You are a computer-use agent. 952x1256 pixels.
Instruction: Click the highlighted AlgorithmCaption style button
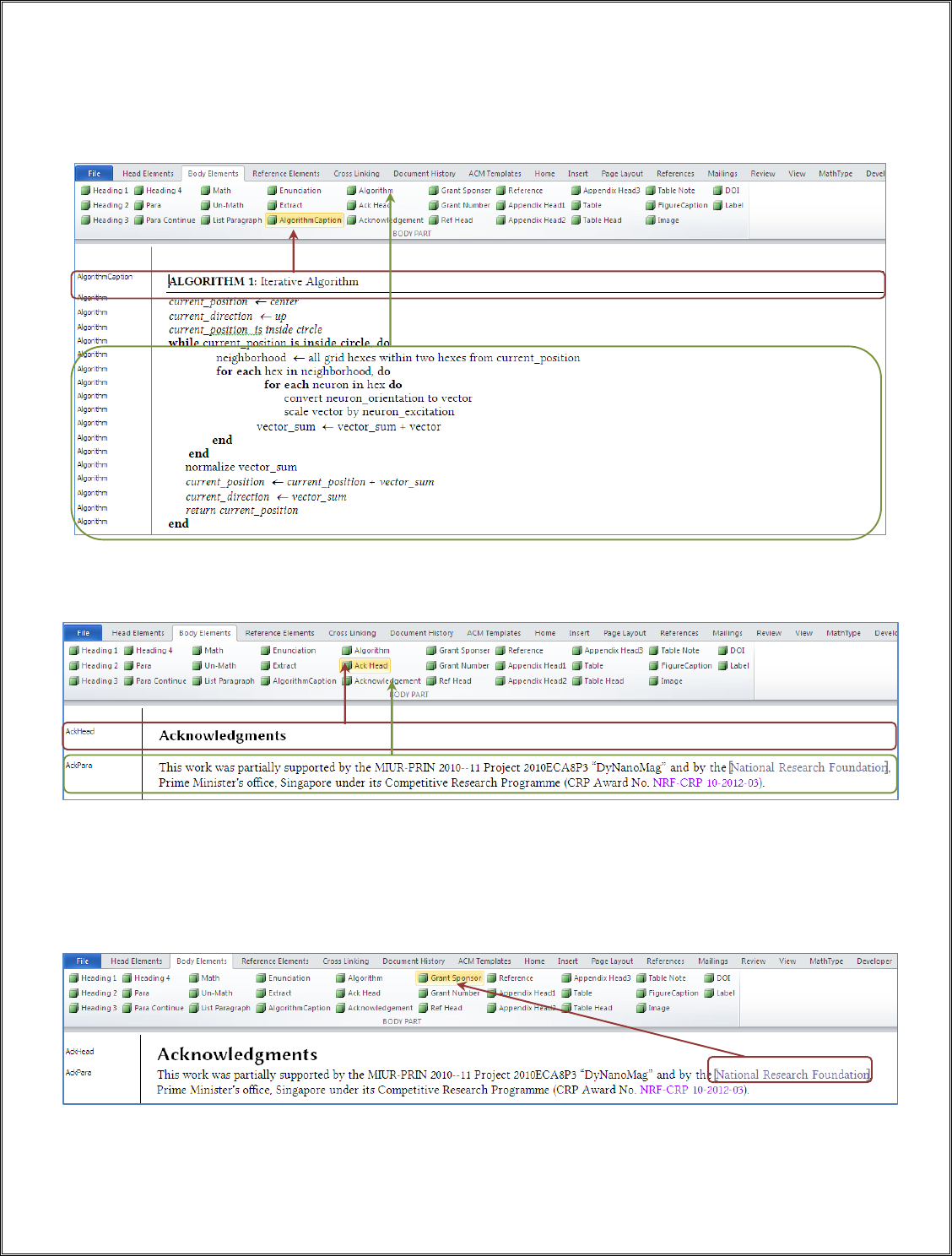click(x=305, y=220)
